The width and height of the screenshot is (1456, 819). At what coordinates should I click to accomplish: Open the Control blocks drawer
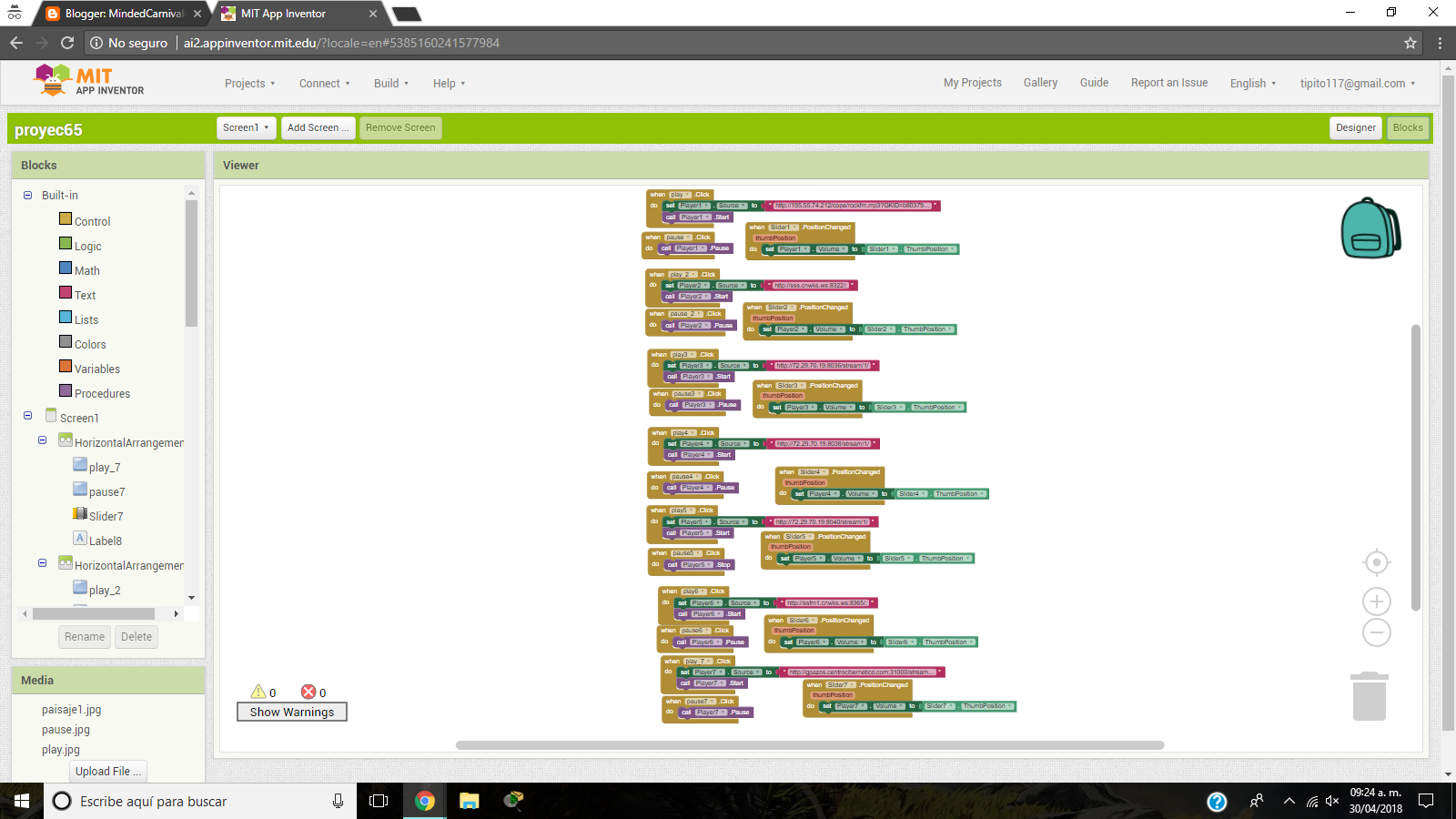pyautogui.click(x=91, y=220)
